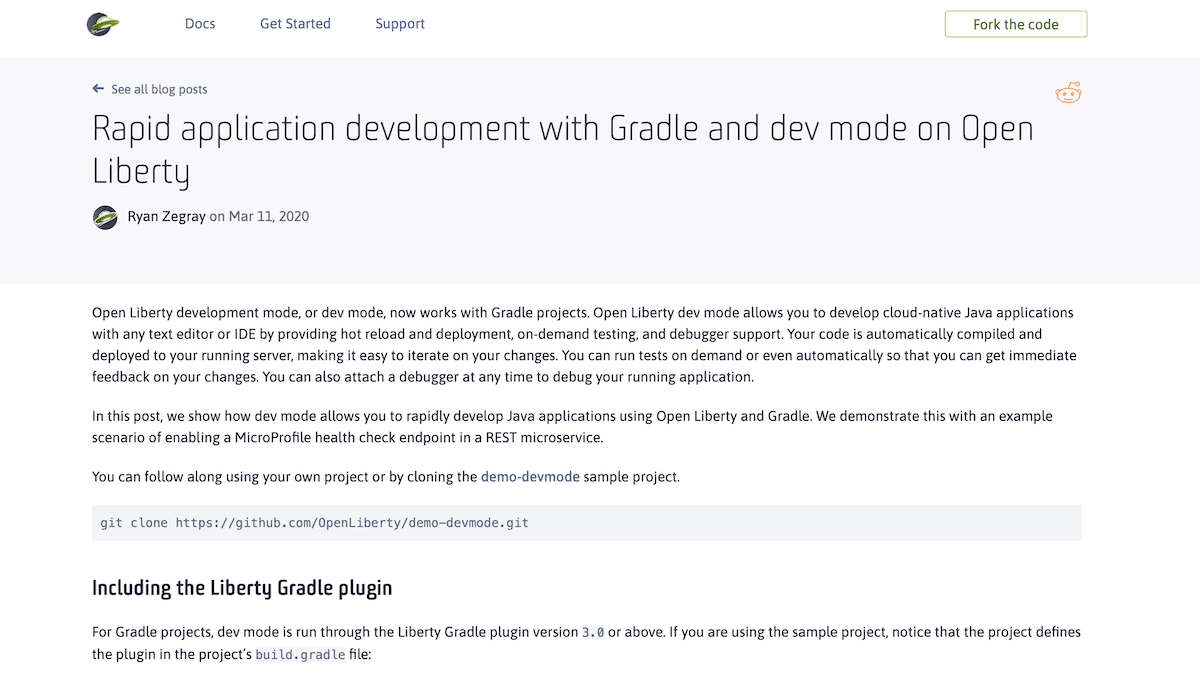Screen dimensions: 1200x677
Task: Click the Open Liberty logo icon
Action: coord(103,24)
